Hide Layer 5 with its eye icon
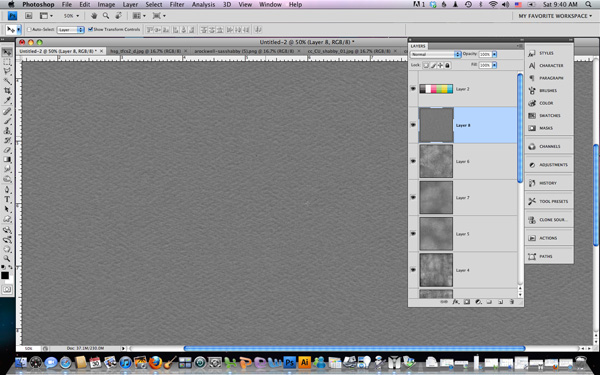 coord(413,233)
